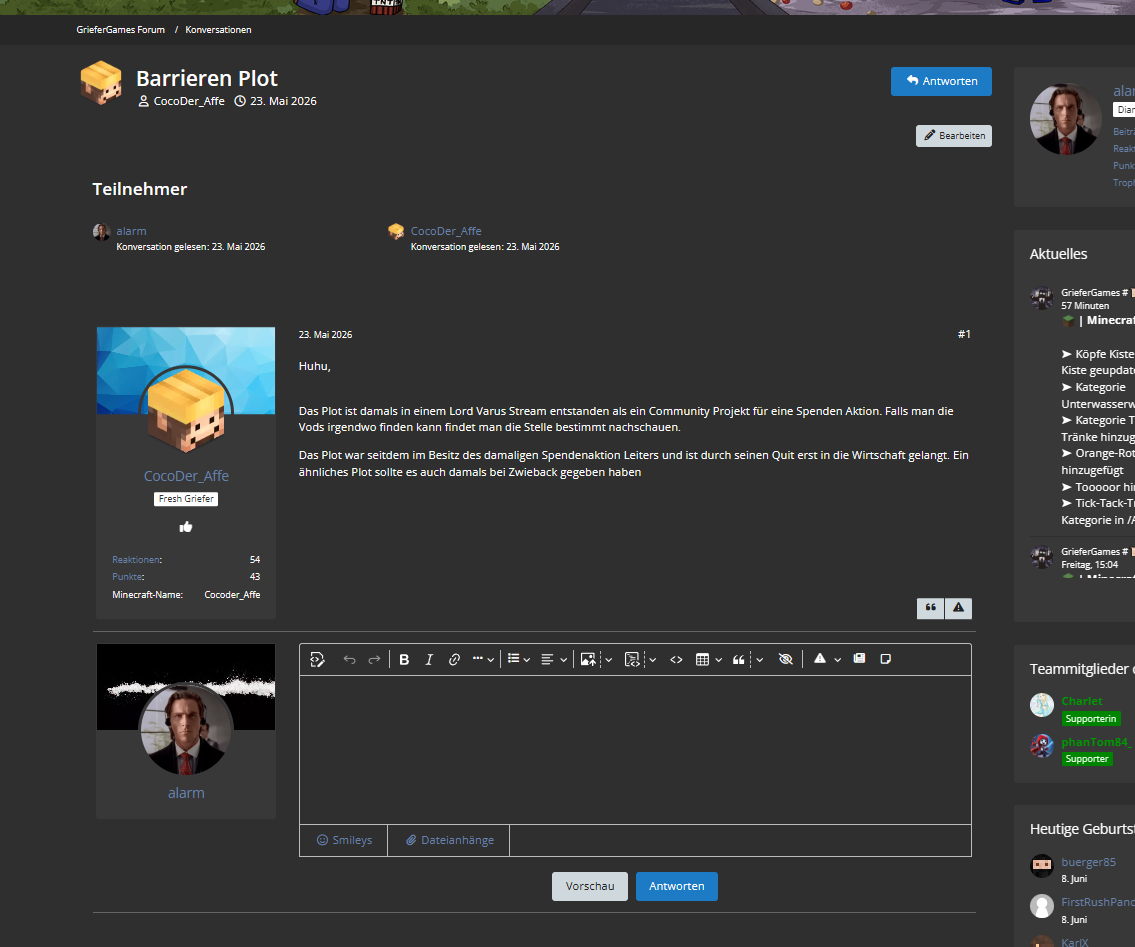This screenshot has width=1135, height=947.
Task: Click the Vorschau button
Action: pyautogui.click(x=590, y=886)
